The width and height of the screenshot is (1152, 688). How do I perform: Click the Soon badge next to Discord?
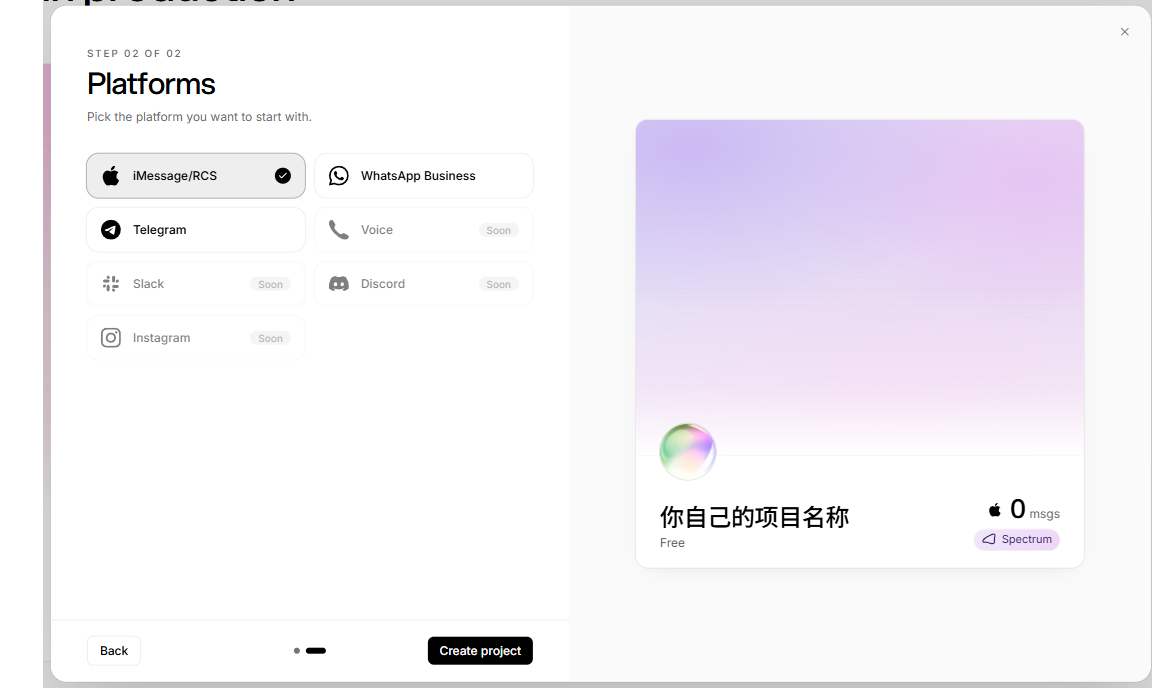pos(498,284)
